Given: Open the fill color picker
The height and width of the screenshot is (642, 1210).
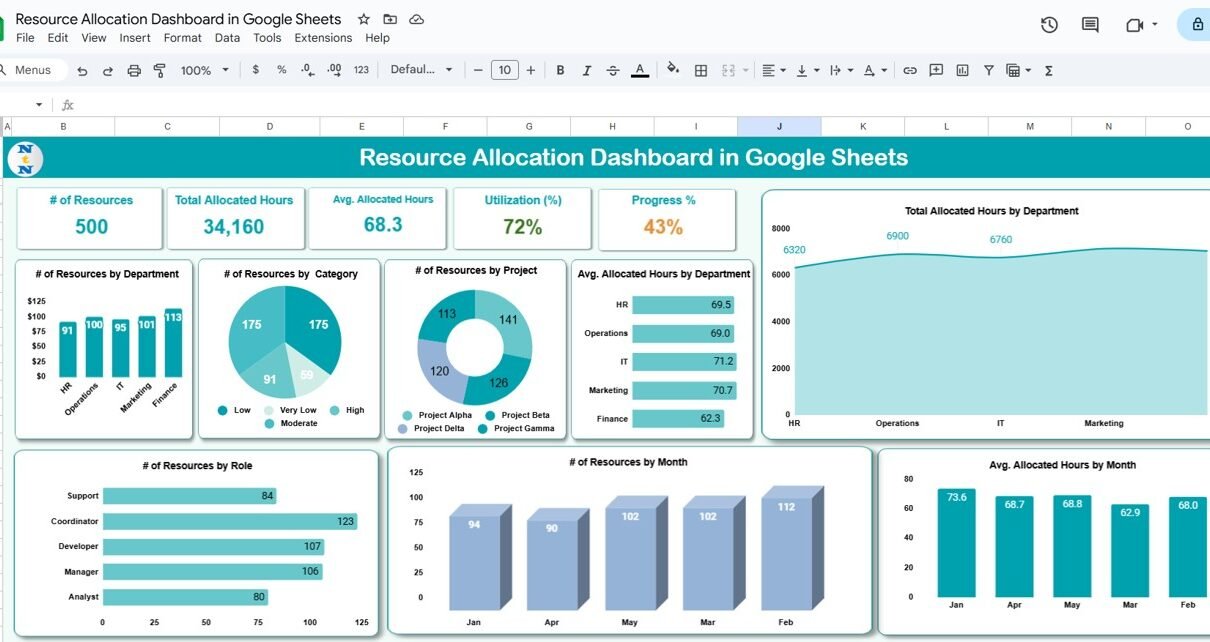Looking at the screenshot, I should [673, 70].
